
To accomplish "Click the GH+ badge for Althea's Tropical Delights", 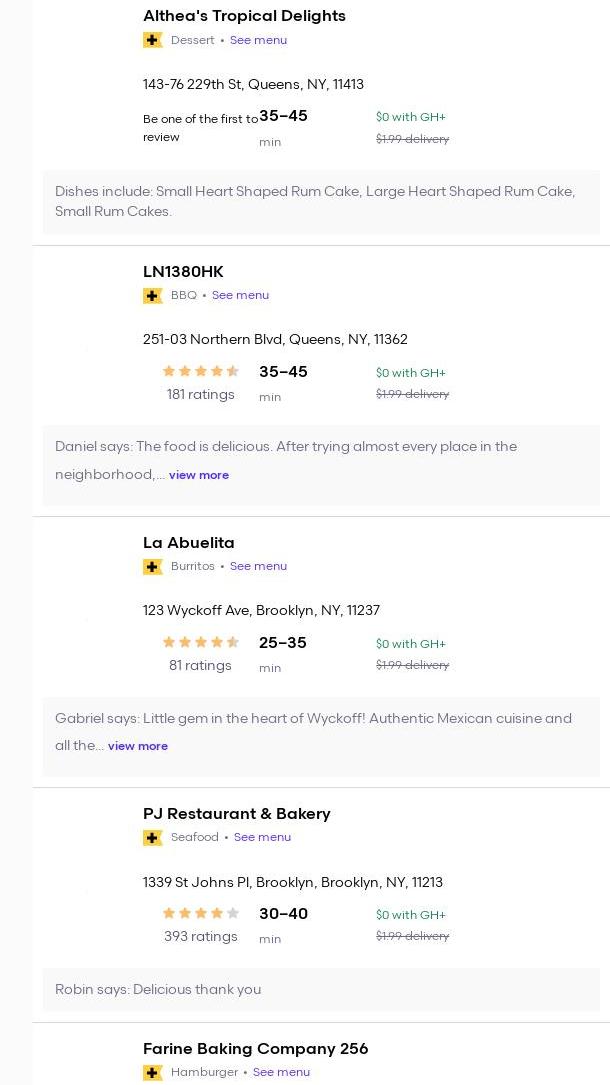I will click(153, 40).
